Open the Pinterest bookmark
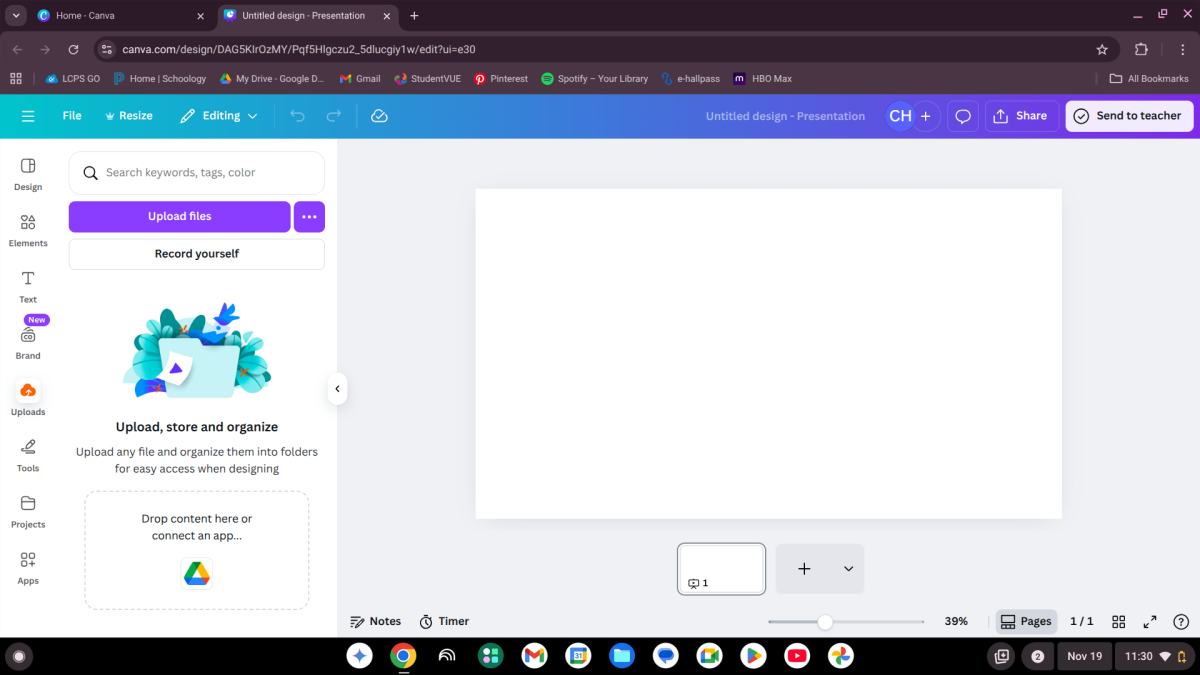Viewport: 1200px width, 675px height. [x=501, y=79]
